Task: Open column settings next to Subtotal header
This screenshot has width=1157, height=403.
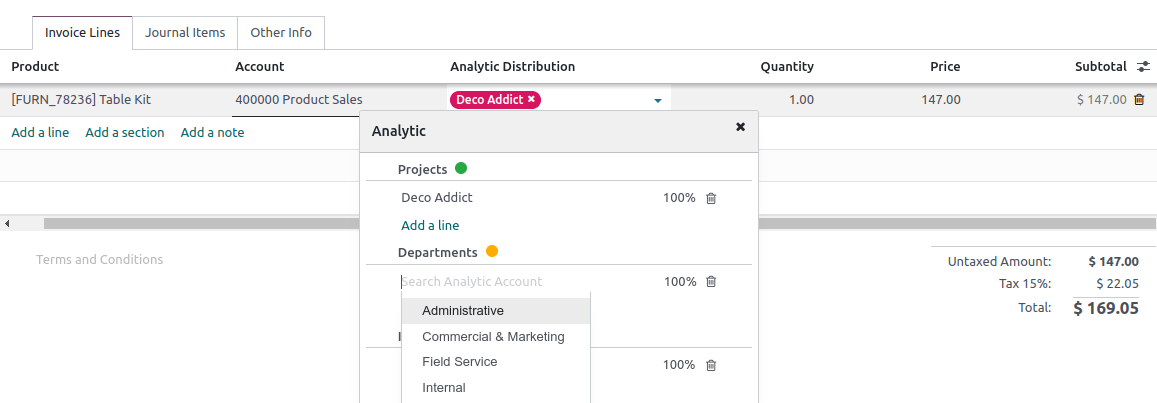Action: [x=1143, y=67]
